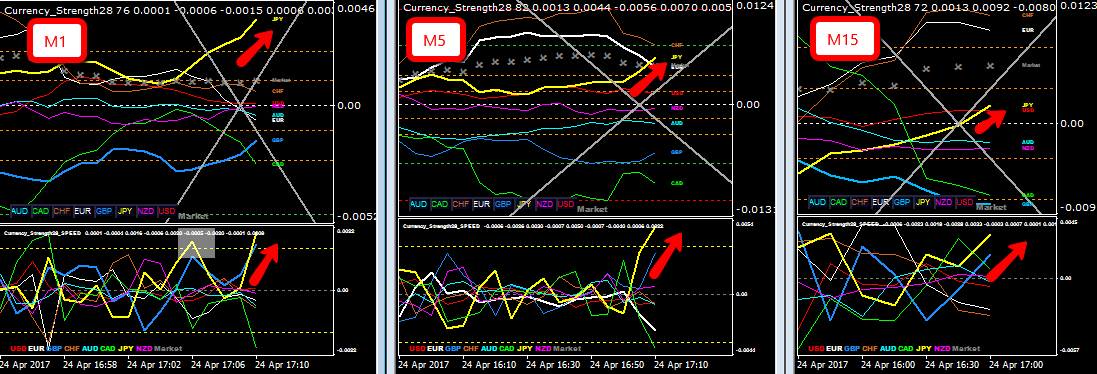This screenshot has width=1097, height=374.
Task: Click the Market button in the M1 strength chart
Action: coord(193,216)
